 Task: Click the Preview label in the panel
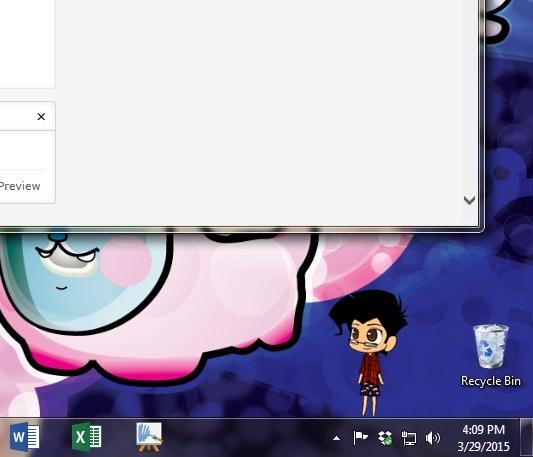click(20, 186)
